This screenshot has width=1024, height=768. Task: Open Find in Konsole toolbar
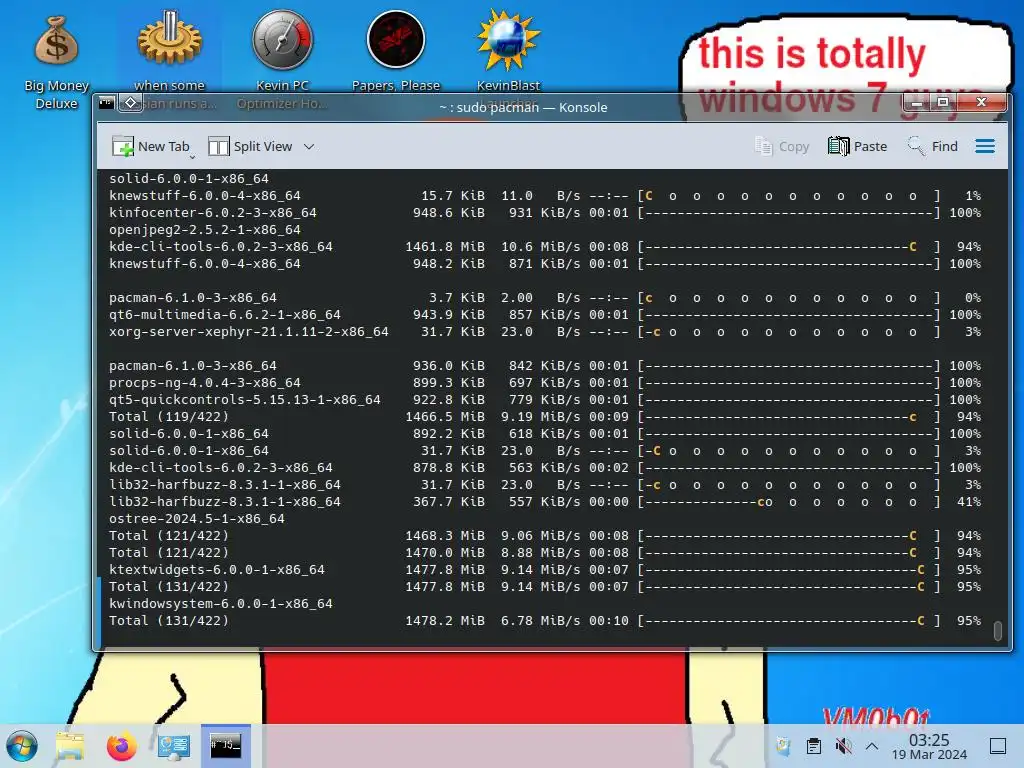coord(933,146)
